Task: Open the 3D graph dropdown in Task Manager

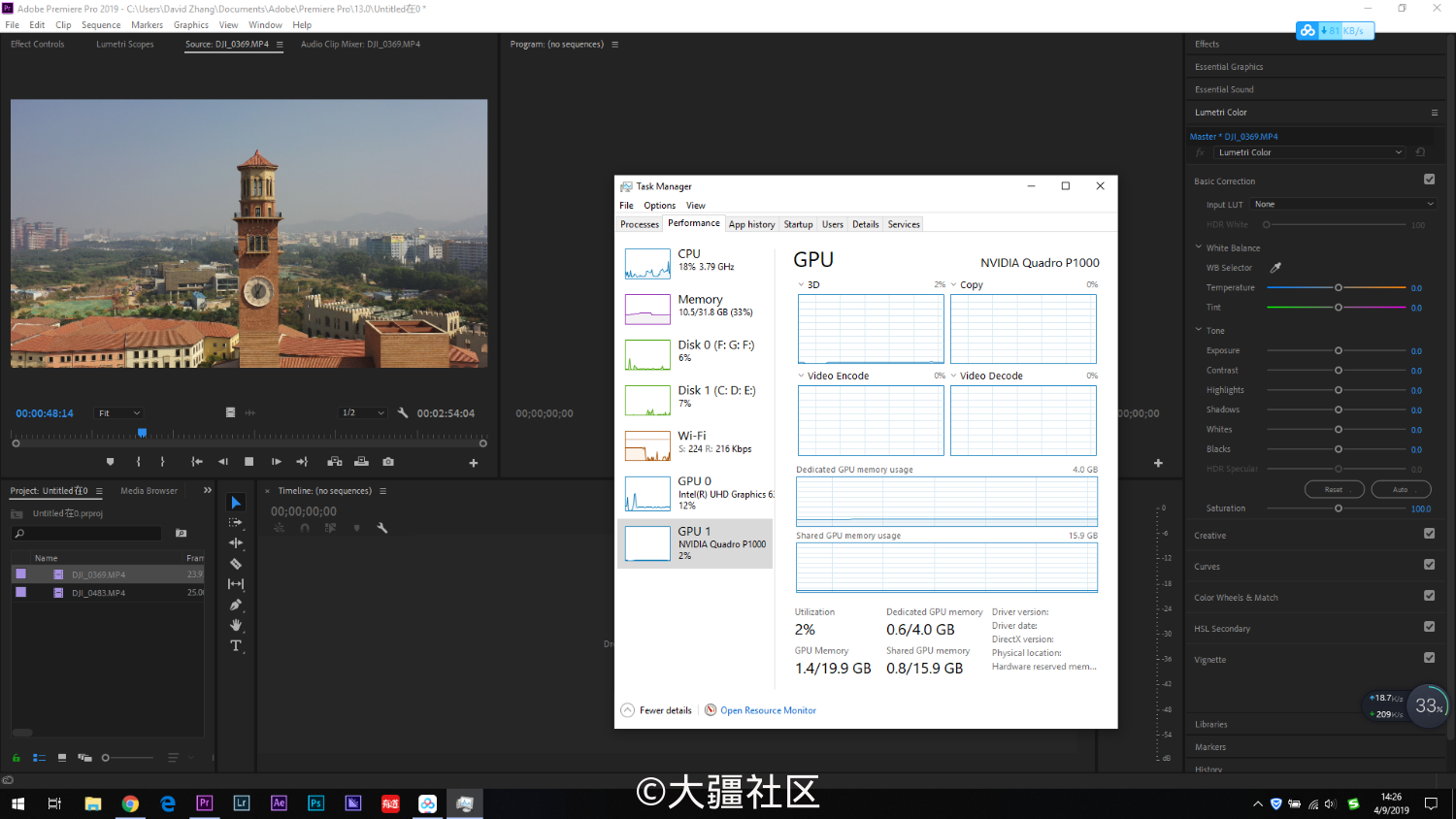Action: coord(801,285)
